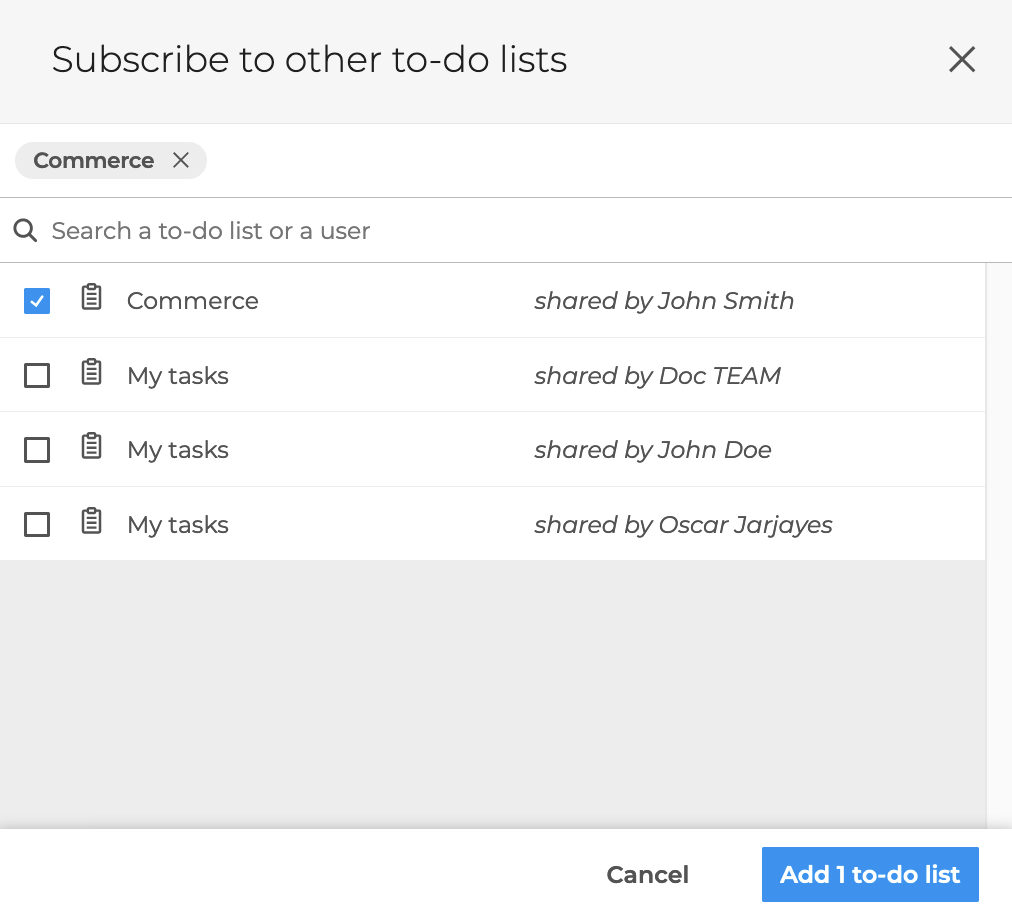
Task: Select the Commerce list name in results
Action: pos(192,301)
